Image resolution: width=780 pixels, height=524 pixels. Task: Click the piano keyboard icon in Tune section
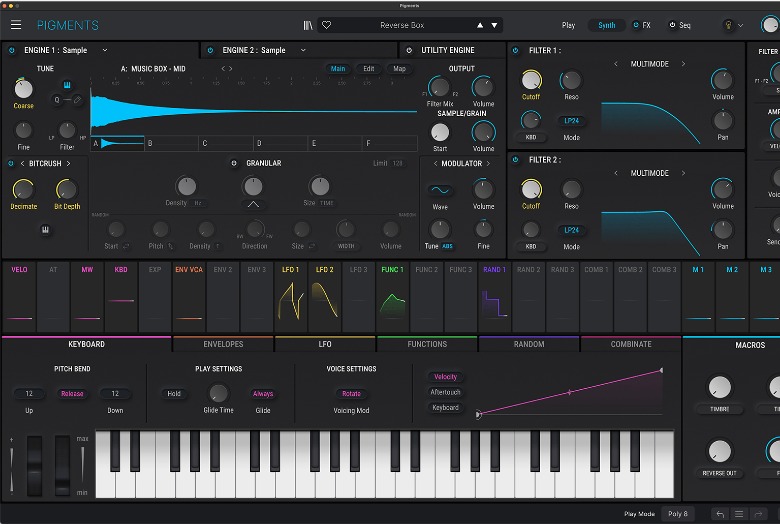(67, 85)
